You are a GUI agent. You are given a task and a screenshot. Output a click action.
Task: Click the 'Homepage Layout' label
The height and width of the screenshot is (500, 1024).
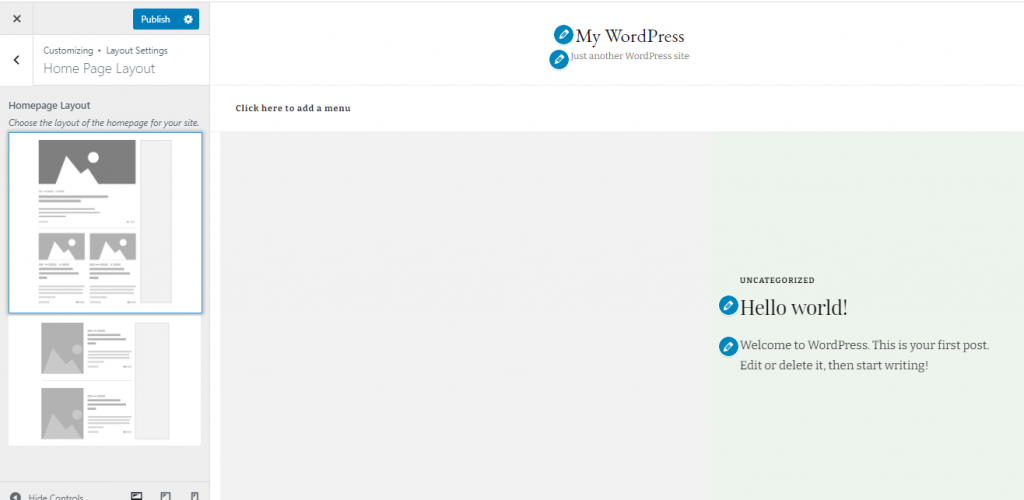pos(49,105)
